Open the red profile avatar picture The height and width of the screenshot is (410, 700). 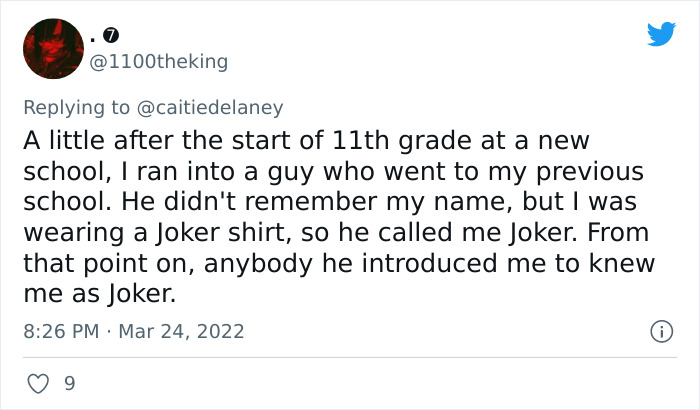[x=52, y=49]
